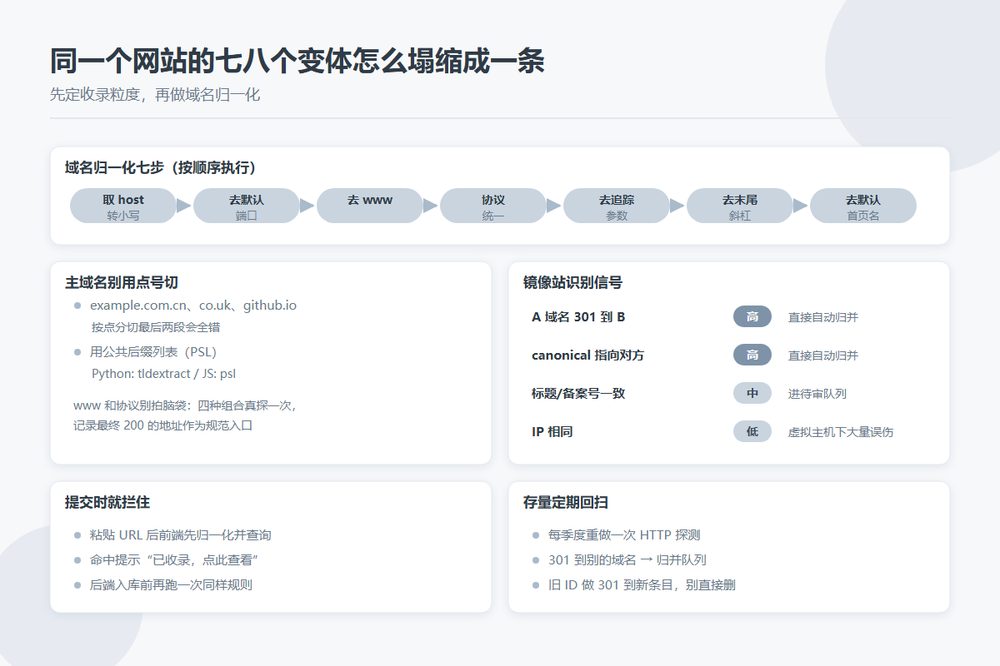The height and width of the screenshot is (666, 1000).
Task: Click the bullet 301 到别的域名 → 归并队列
Action: [x=627, y=560]
